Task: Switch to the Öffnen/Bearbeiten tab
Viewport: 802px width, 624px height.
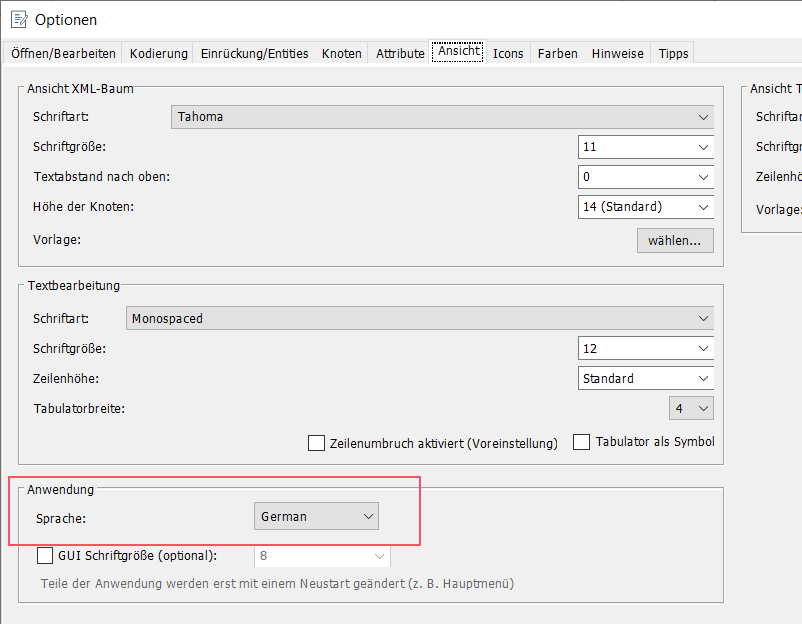Action: pos(64,53)
